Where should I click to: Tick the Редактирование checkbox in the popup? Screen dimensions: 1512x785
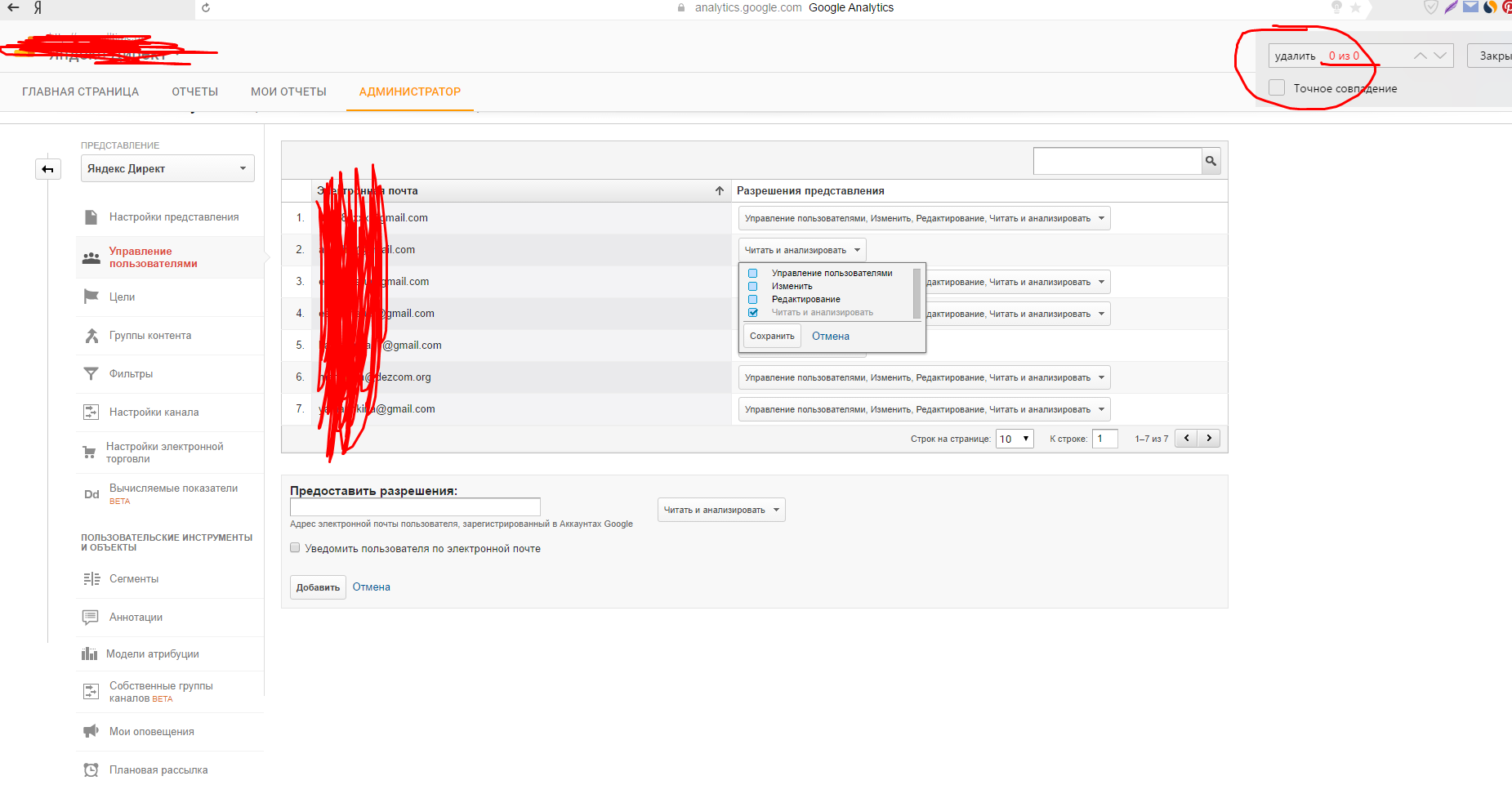click(x=753, y=300)
